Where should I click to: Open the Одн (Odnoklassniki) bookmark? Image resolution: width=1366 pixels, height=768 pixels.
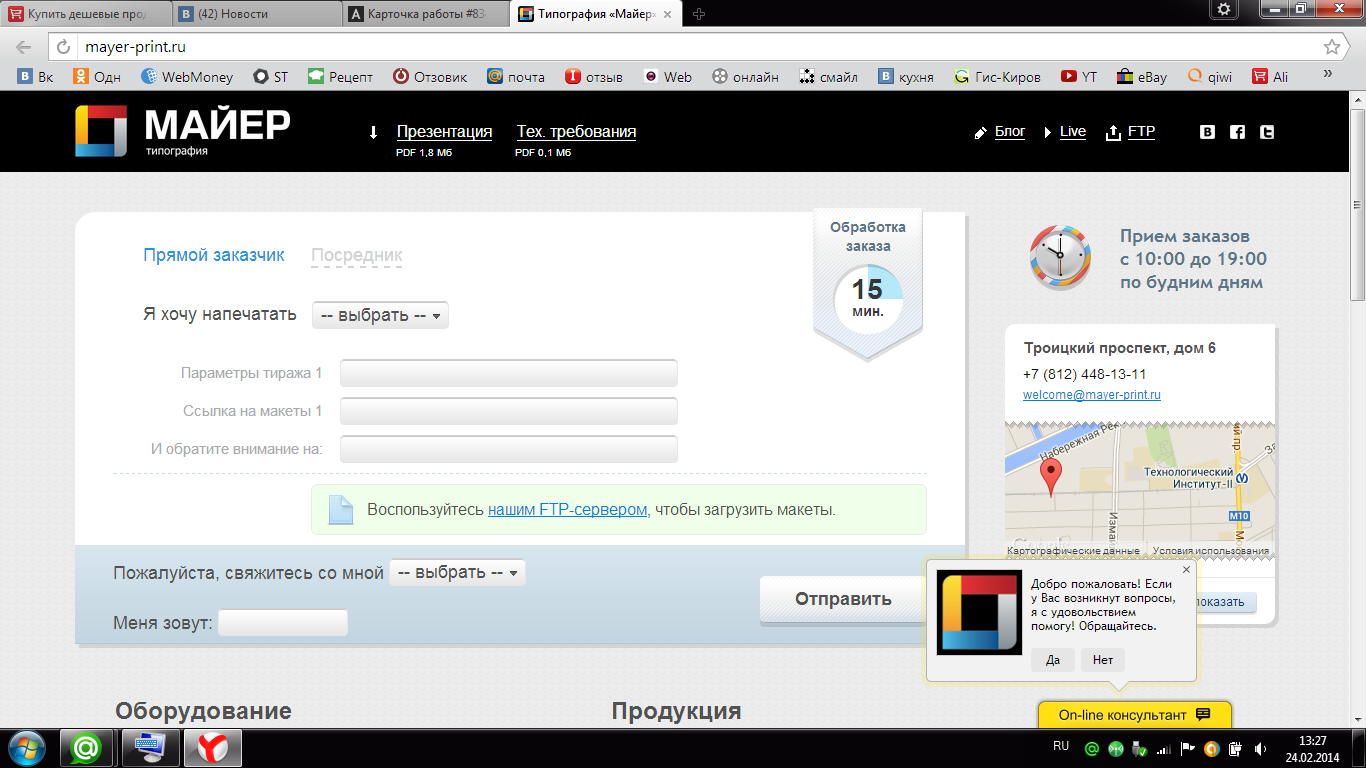[97, 76]
